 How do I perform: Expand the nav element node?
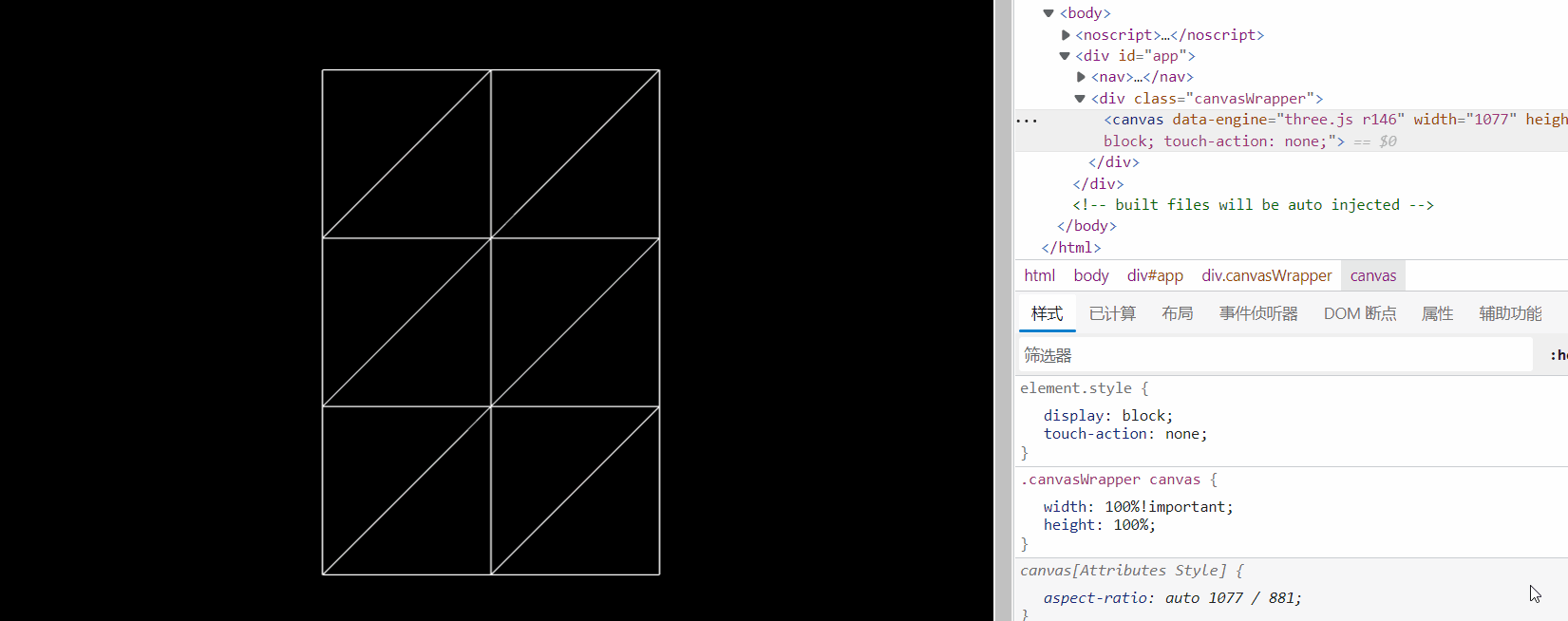(1081, 77)
